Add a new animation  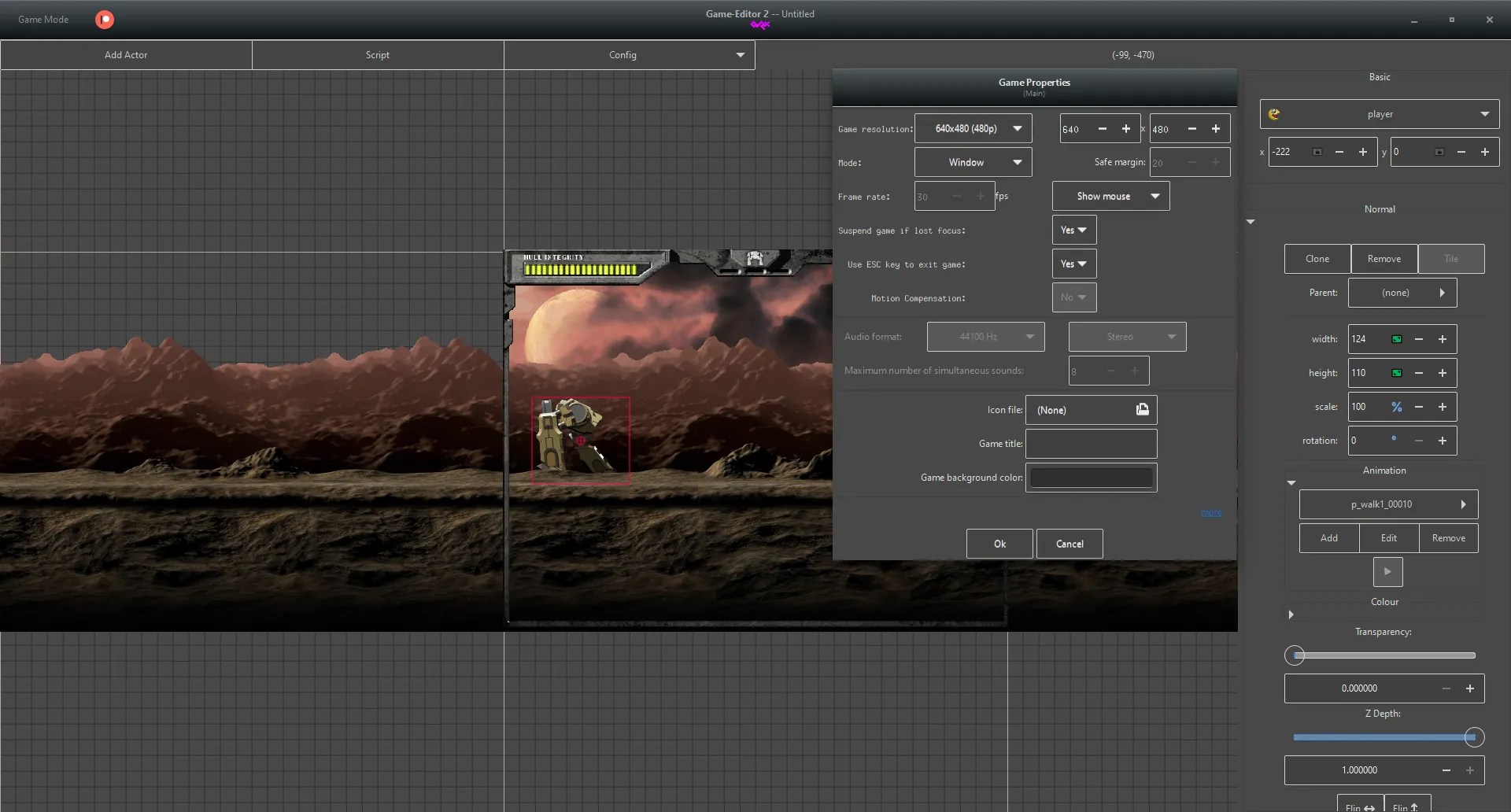[1329, 538]
